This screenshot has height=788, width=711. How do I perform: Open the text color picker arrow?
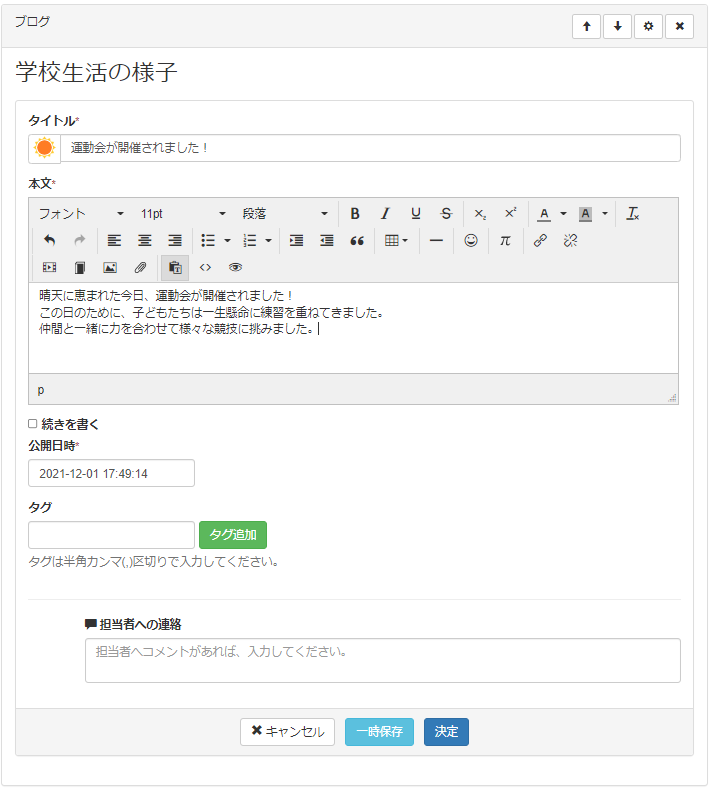[563, 214]
